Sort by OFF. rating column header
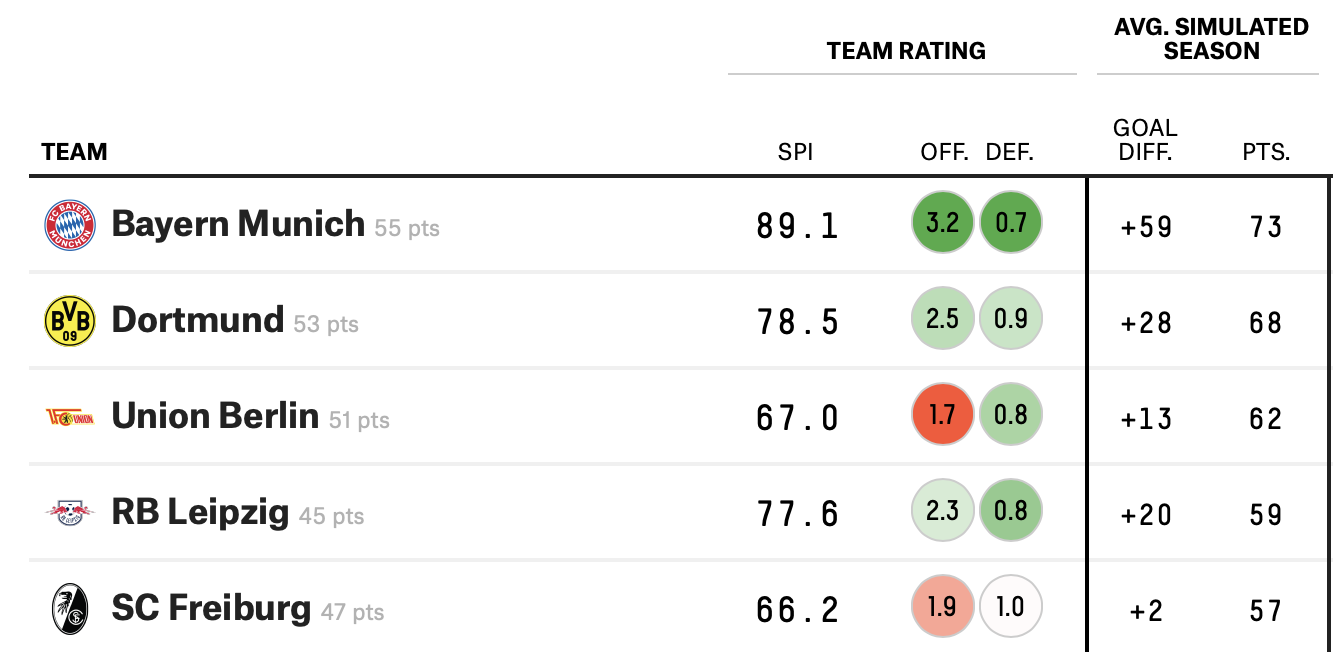The image size is (1333, 652). 944,153
